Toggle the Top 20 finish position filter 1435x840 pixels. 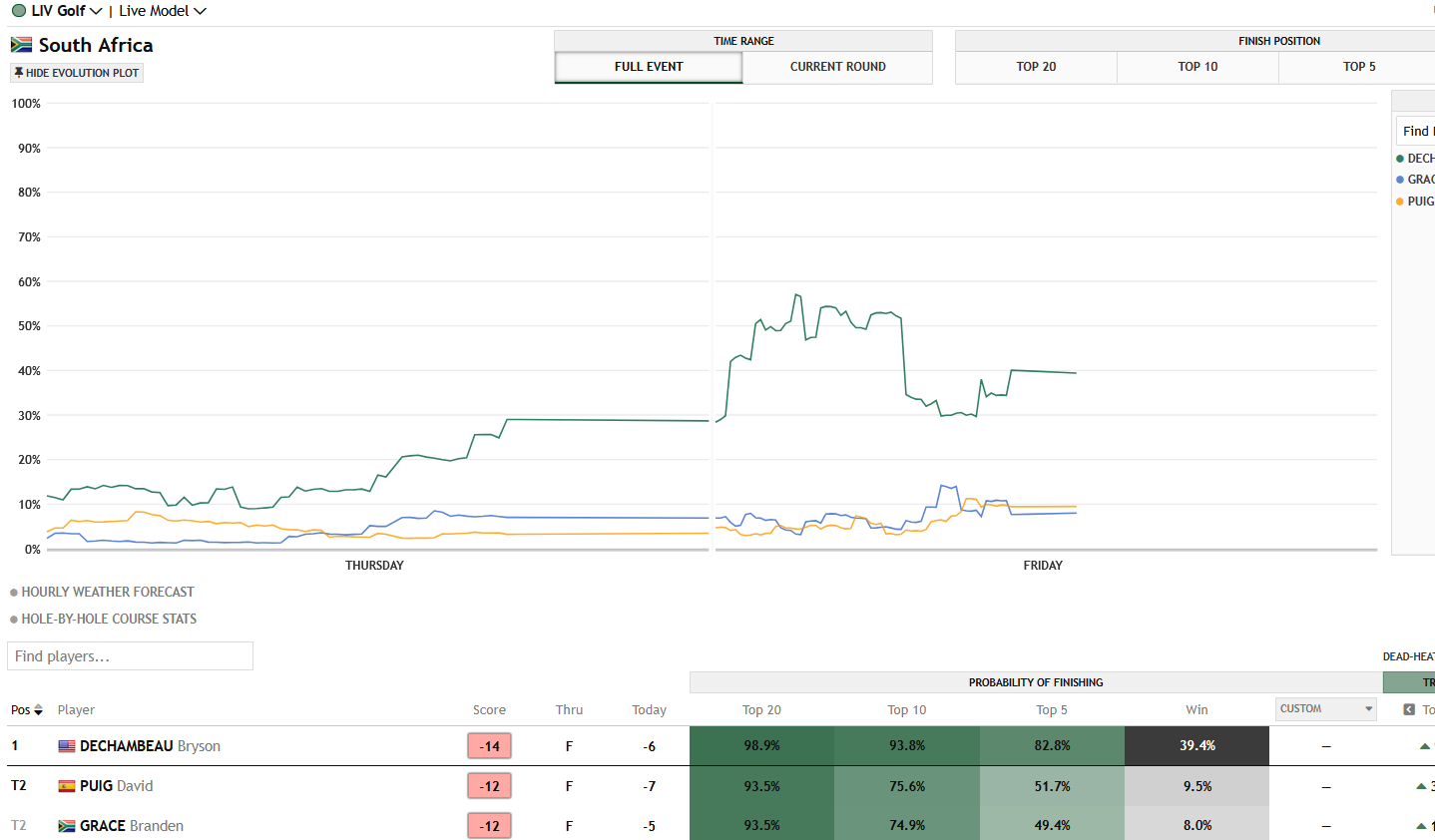[x=1036, y=67]
